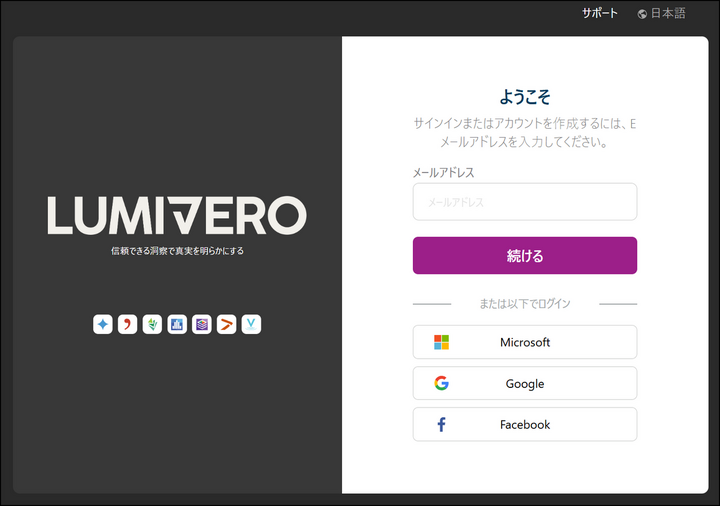Click the red comma-shaped product icon

[128, 324]
